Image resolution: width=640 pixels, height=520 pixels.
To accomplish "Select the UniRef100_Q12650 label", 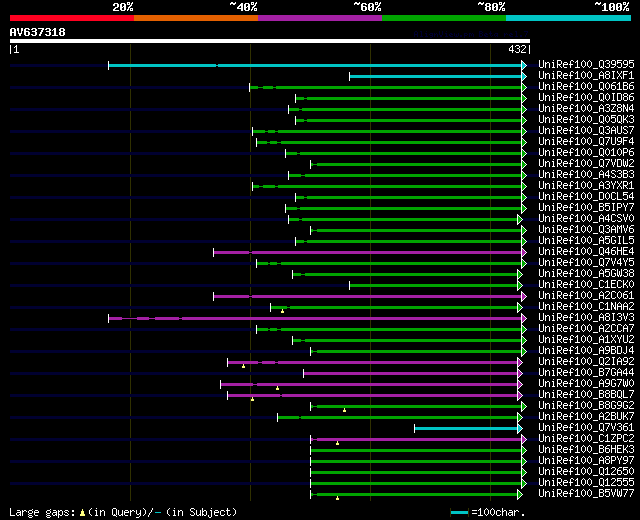I will tap(586, 472).
